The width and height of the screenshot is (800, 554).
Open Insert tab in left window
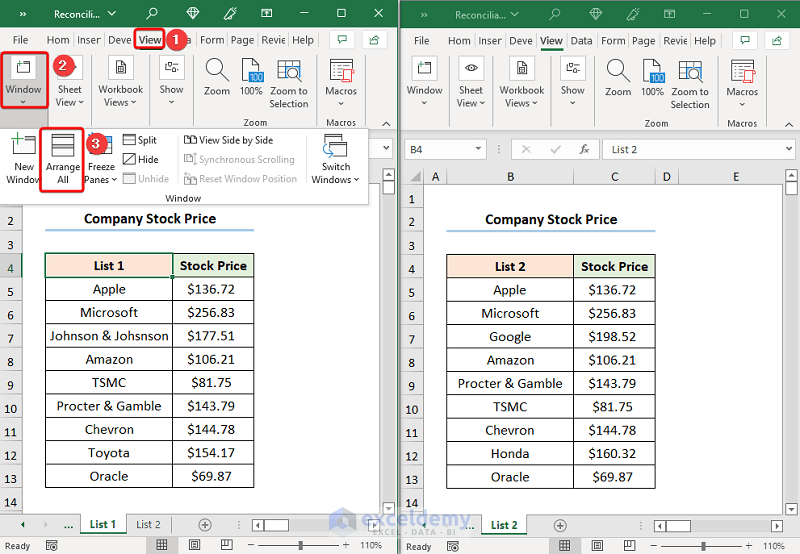(89, 40)
